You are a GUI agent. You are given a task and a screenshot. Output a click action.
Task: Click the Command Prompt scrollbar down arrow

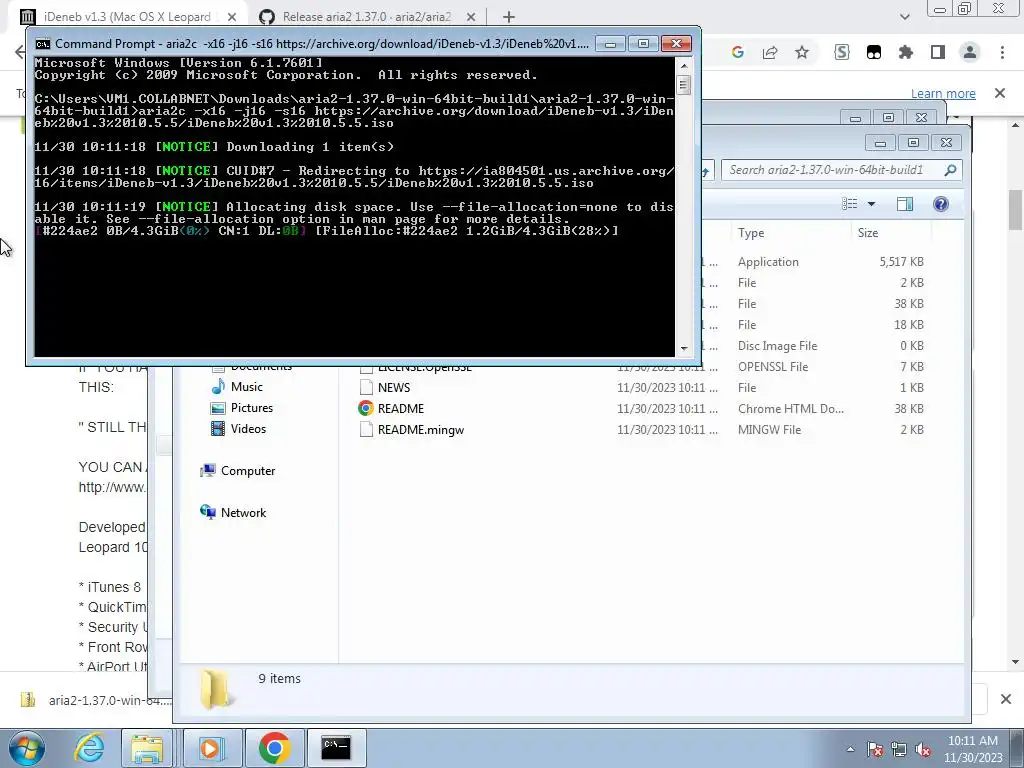point(684,349)
